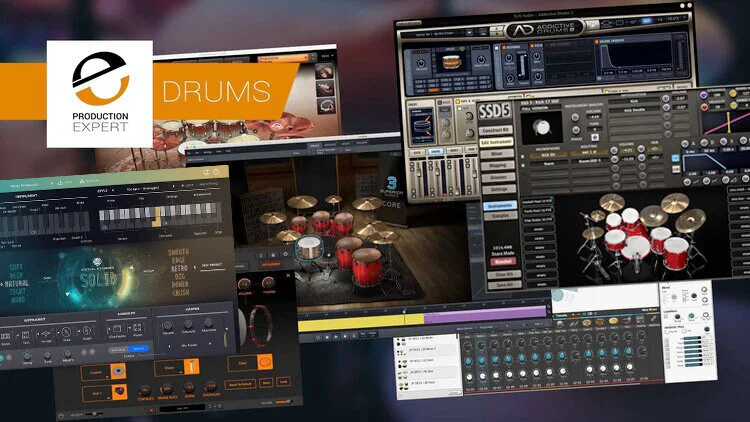Switch to Master in Solid's output toggle
The width and height of the screenshot is (750, 422).
click(x=139, y=349)
